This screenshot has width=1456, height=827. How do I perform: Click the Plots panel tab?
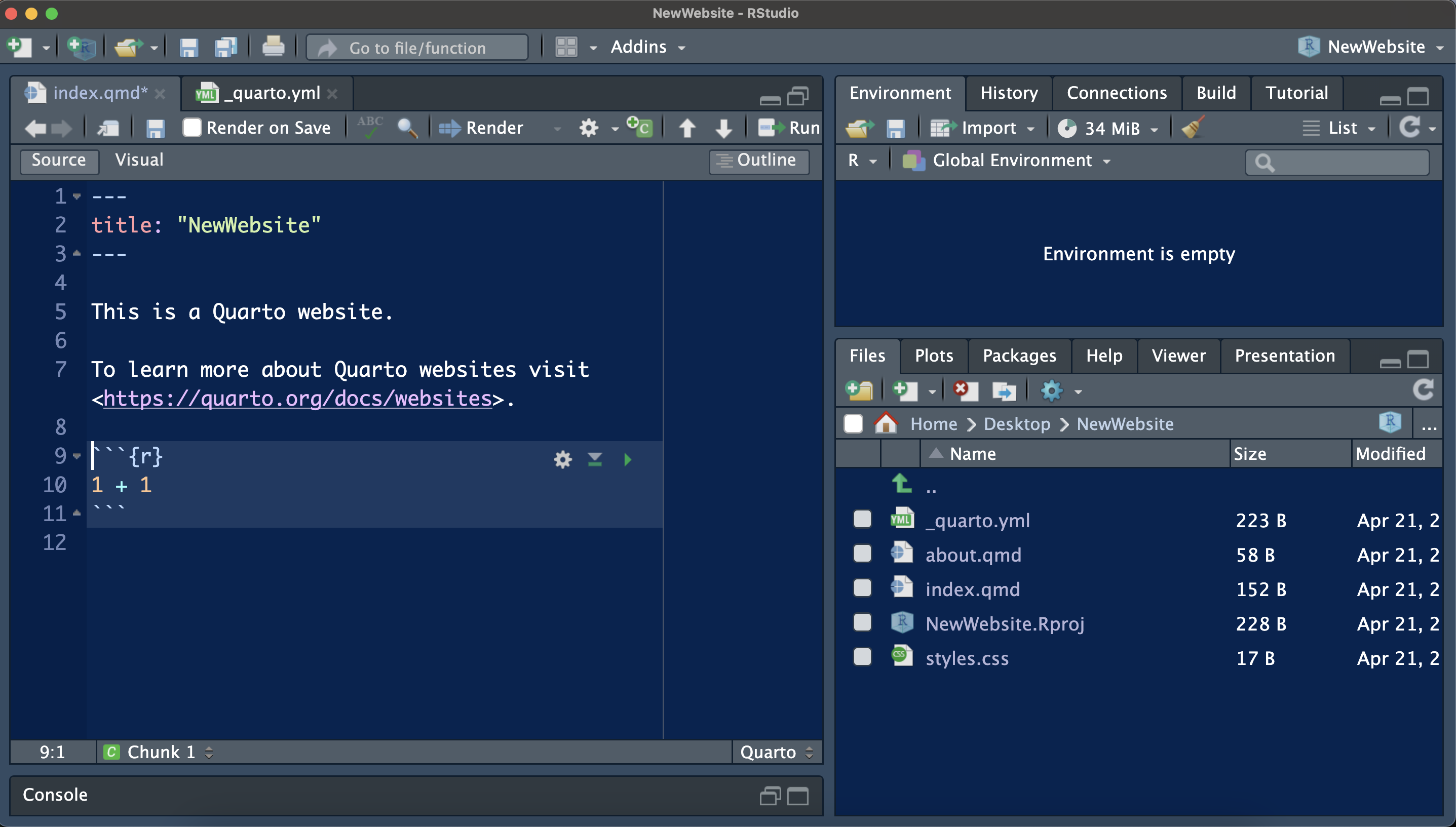point(934,356)
